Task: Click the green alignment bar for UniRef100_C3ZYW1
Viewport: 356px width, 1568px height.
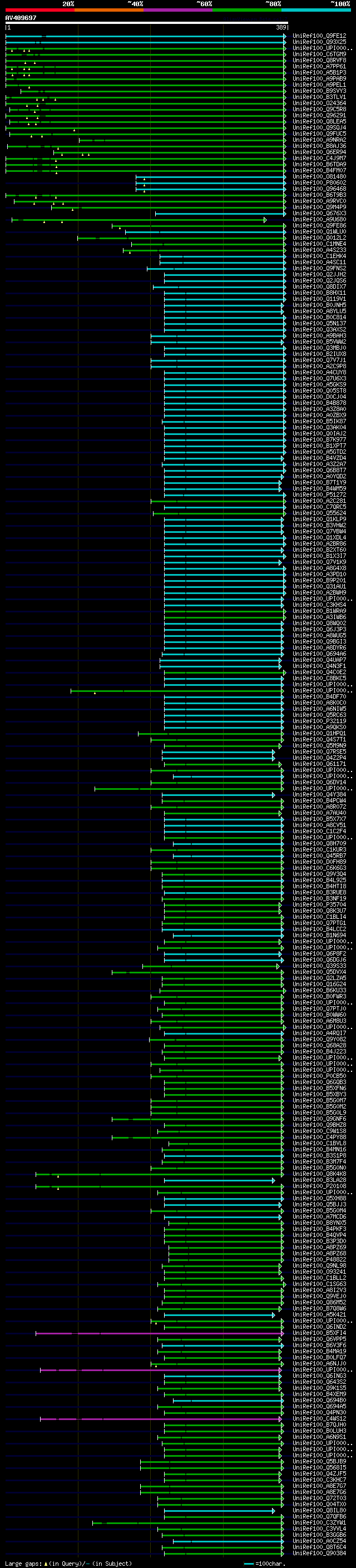Action: coord(188,1522)
